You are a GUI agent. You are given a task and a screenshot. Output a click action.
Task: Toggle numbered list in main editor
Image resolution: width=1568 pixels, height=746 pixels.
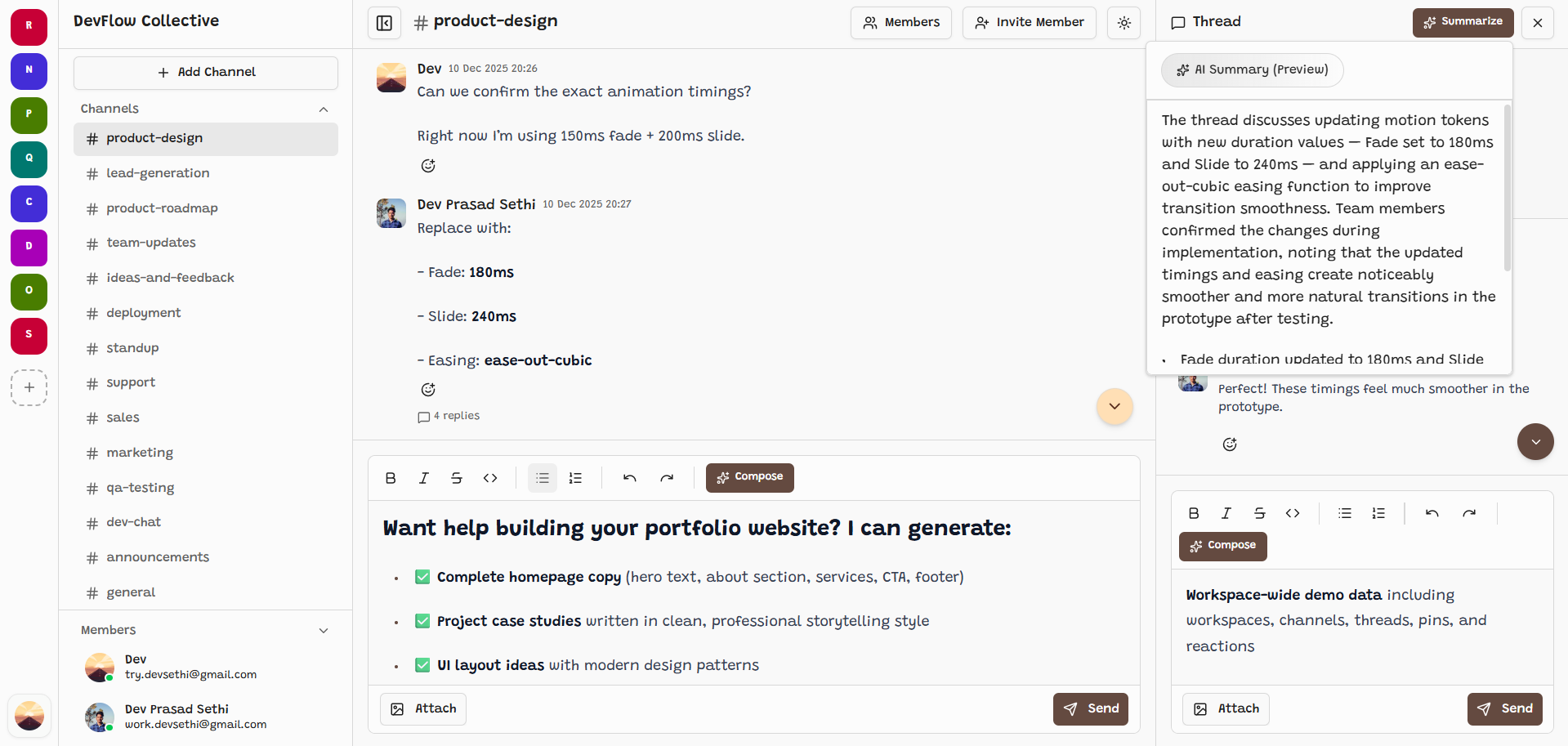pyautogui.click(x=575, y=478)
